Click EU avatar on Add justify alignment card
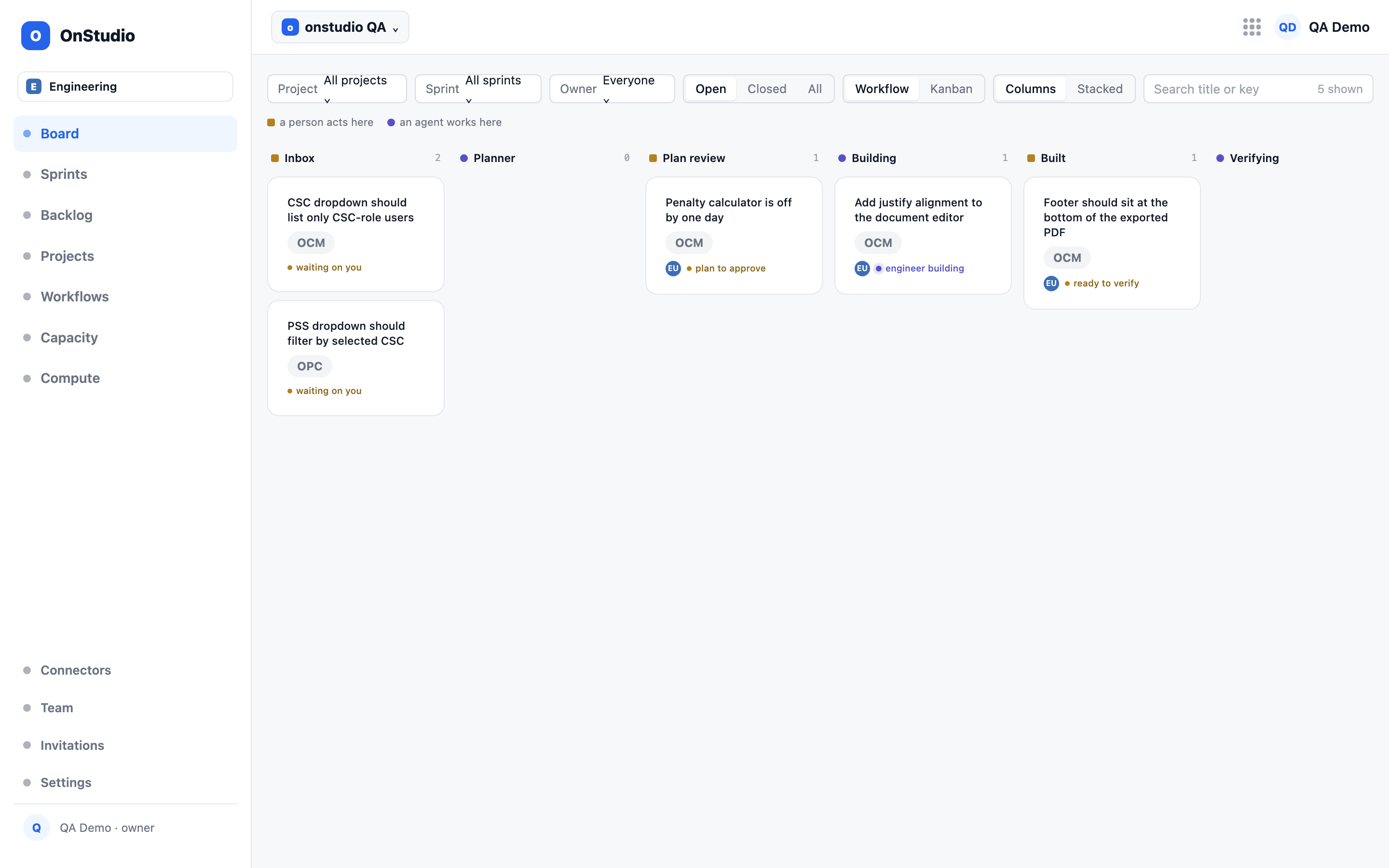Image resolution: width=1389 pixels, height=868 pixels. coord(862,268)
